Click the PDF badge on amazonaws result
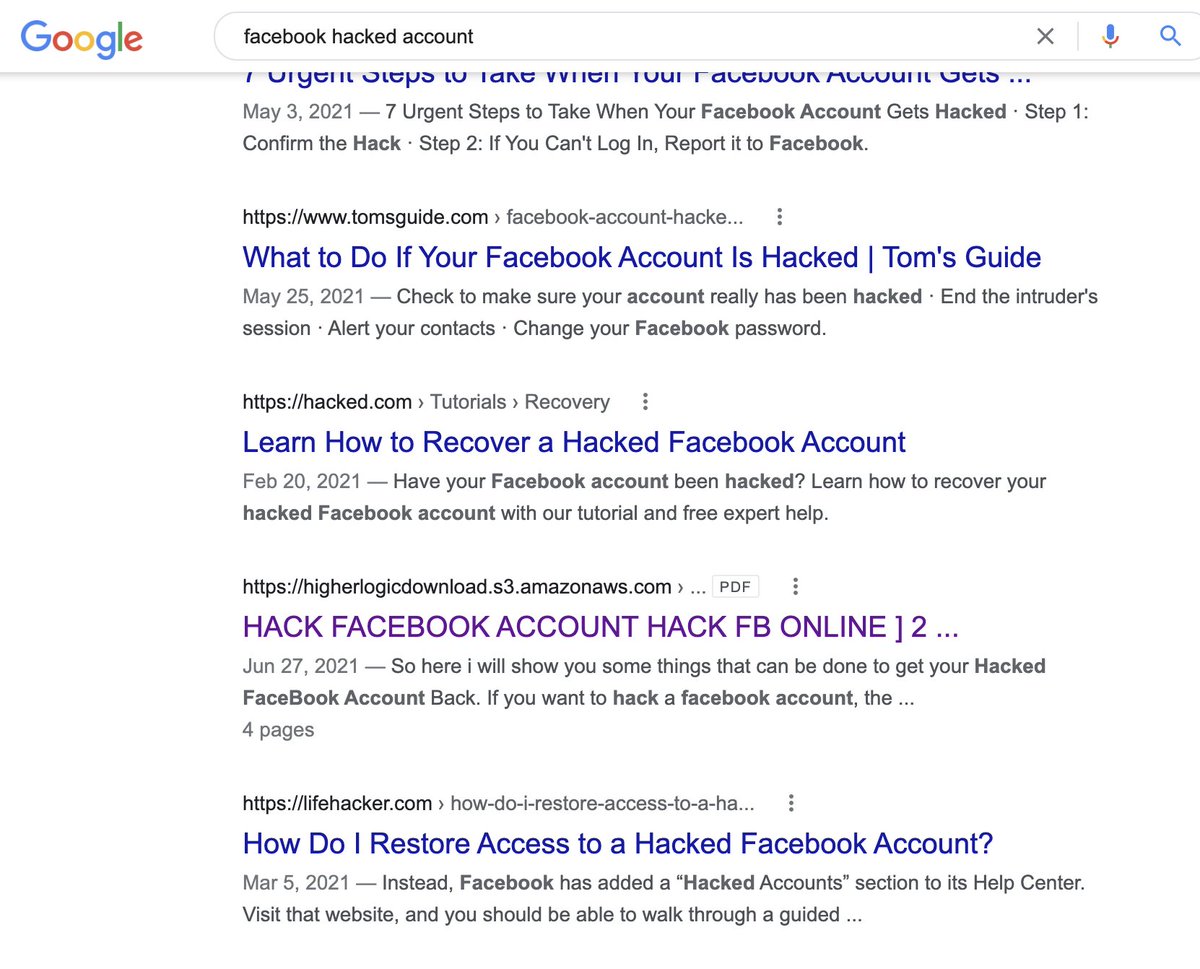This screenshot has width=1200, height=969. click(x=737, y=587)
